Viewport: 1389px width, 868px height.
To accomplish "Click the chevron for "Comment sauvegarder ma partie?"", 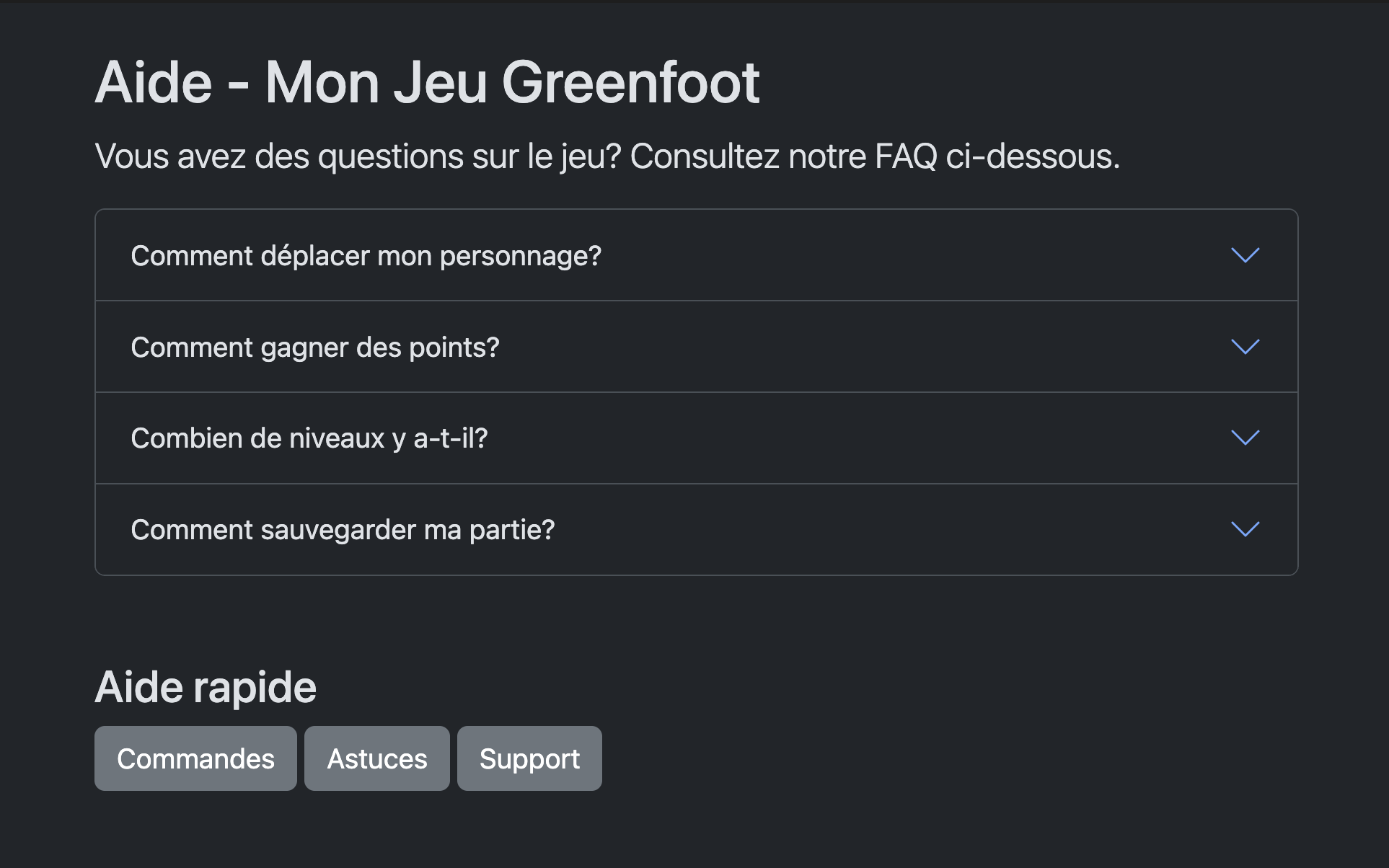I will click(1245, 529).
